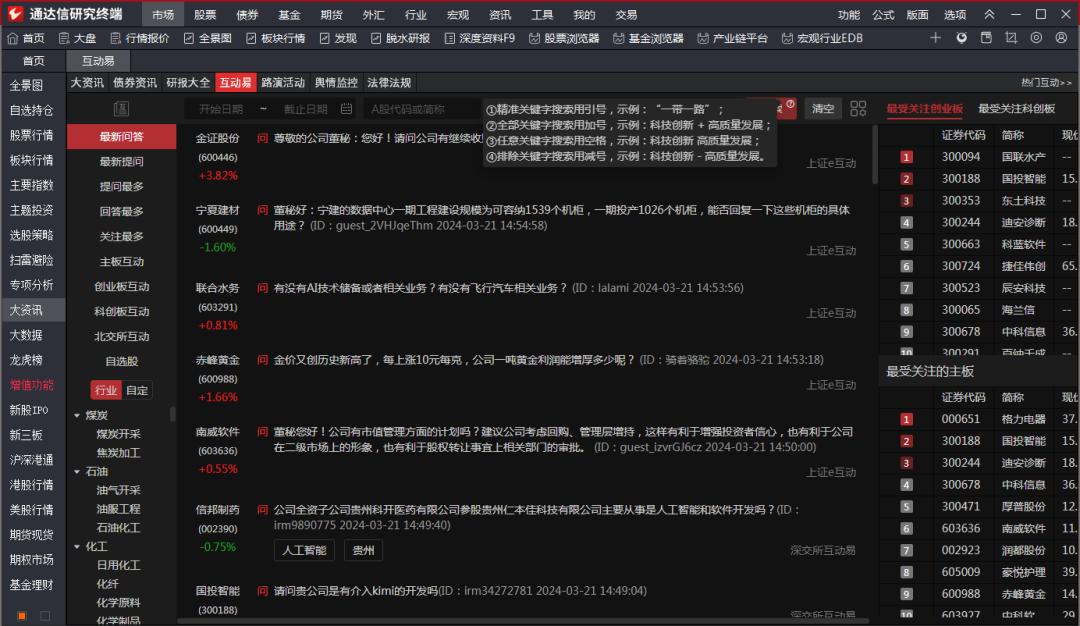Viewport: 1080px width, 626px height.
Task: Click the circular target icon in the toolbar
Action: tap(1036, 38)
